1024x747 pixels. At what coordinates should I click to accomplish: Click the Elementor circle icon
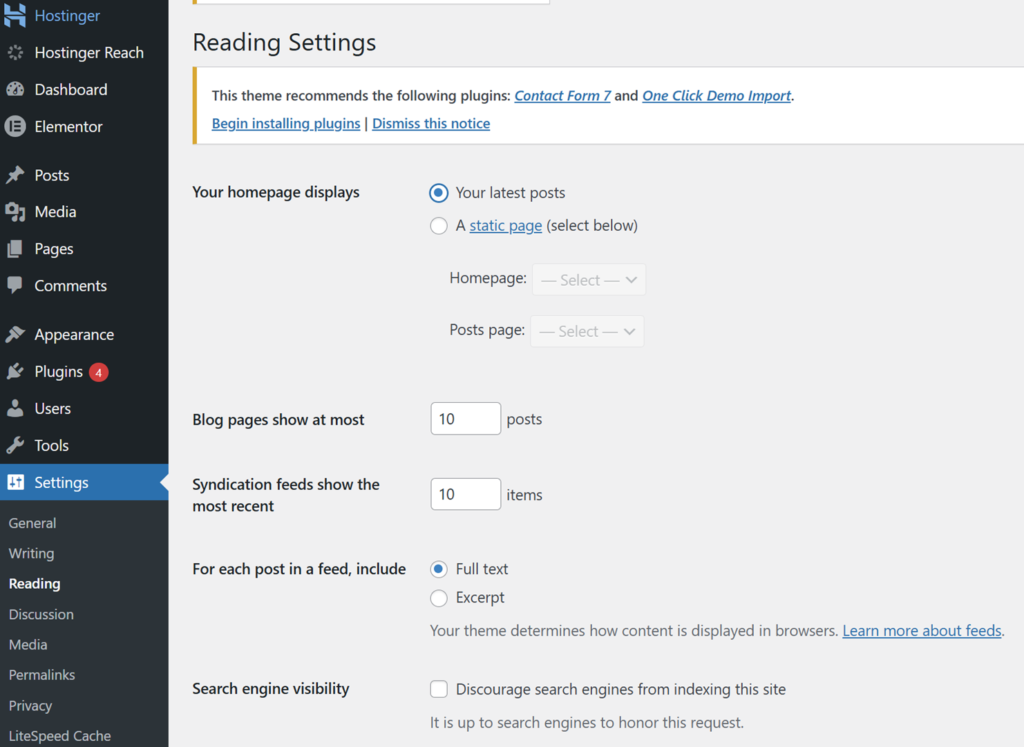pyautogui.click(x=15, y=127)
